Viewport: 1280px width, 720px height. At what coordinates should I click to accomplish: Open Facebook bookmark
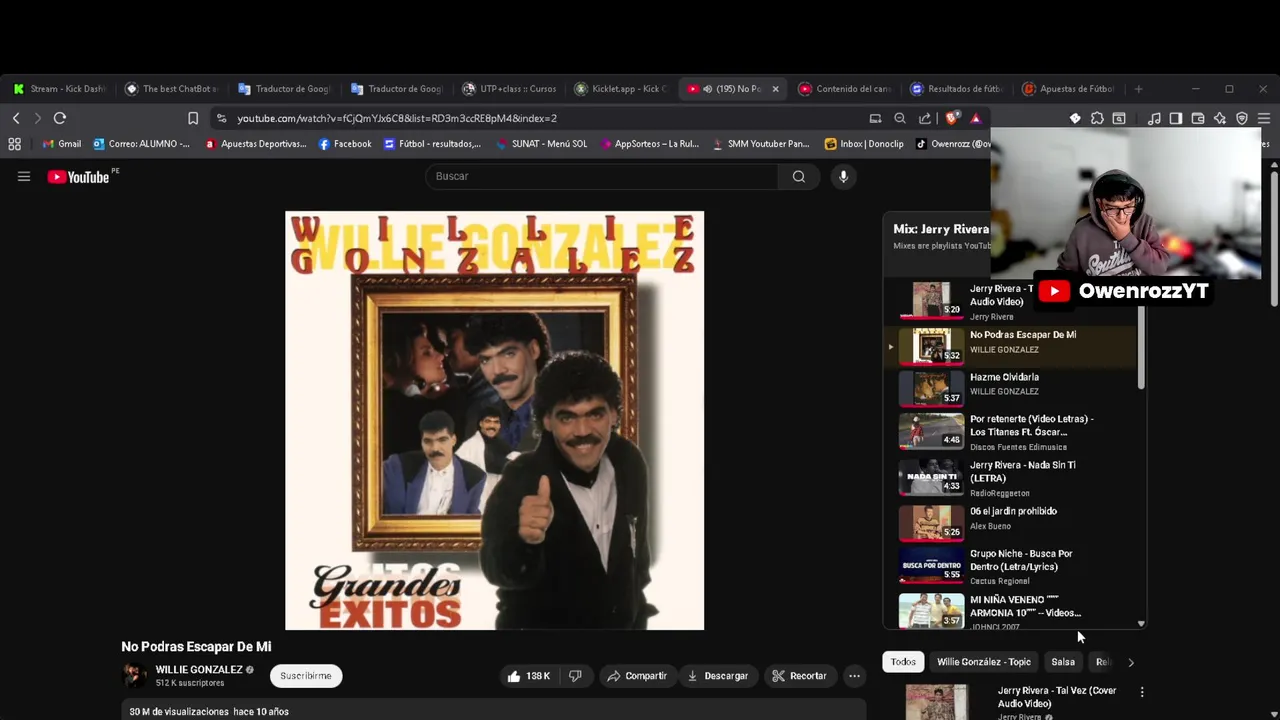tap(345, 144)
